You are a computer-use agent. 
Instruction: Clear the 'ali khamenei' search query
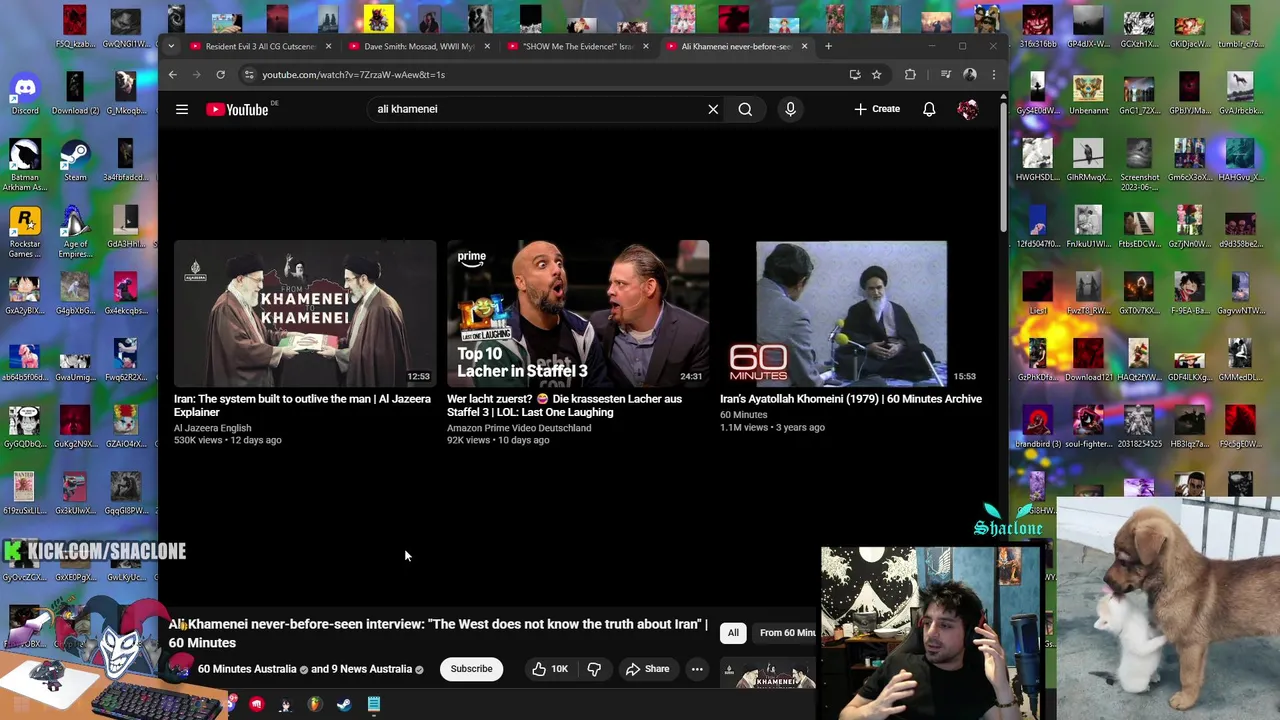point(713,109)
